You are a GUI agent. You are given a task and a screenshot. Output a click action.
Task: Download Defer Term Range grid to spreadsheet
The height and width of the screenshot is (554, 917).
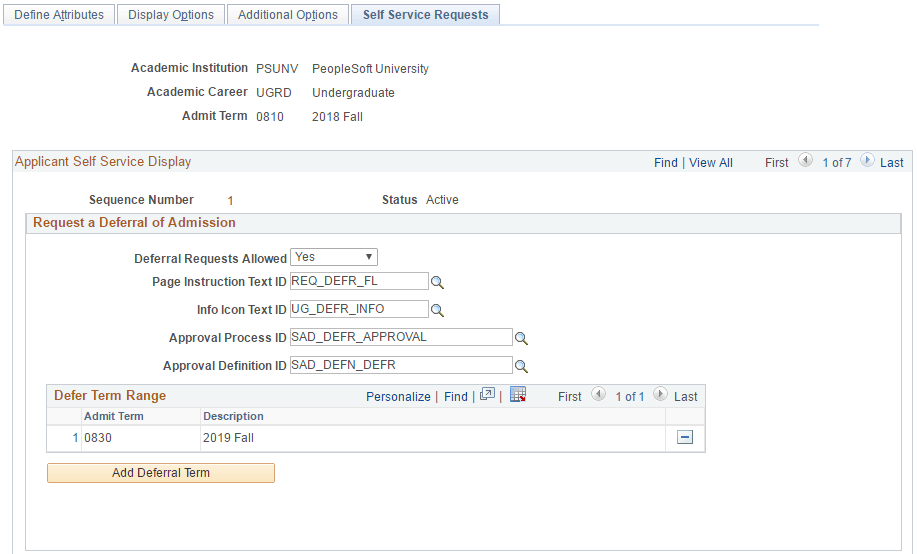pyautogui.click(x=518, y=395)
